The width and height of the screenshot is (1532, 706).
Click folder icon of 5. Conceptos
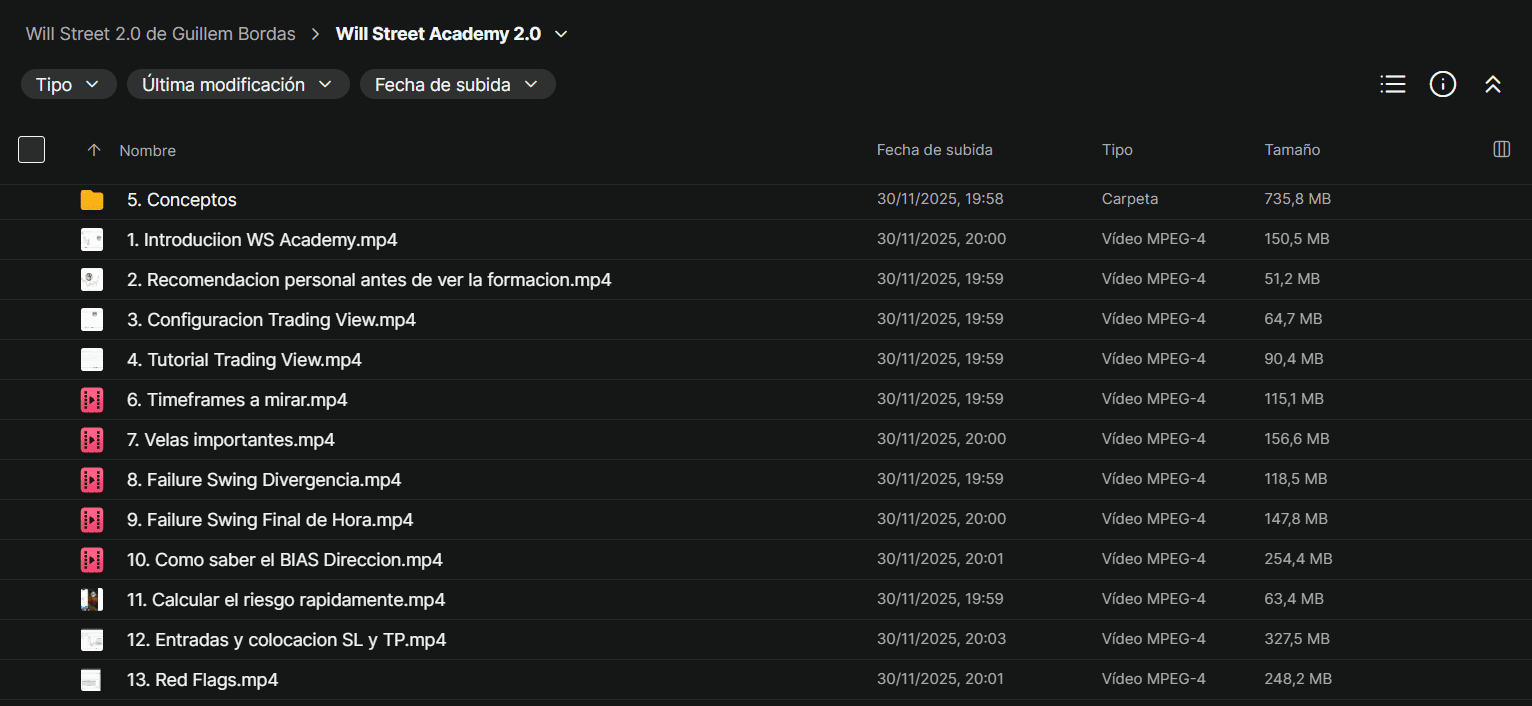click(x=92, y=200)
